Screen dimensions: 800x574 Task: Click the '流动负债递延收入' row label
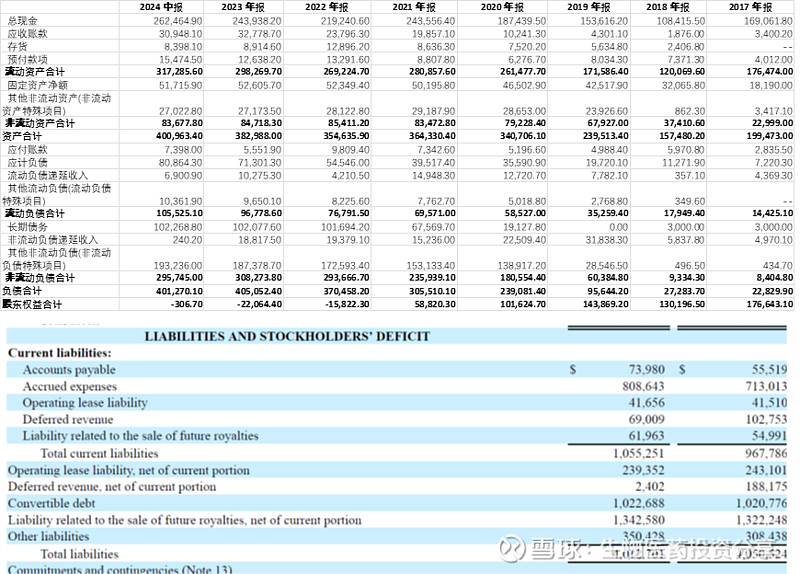[48, 175]
